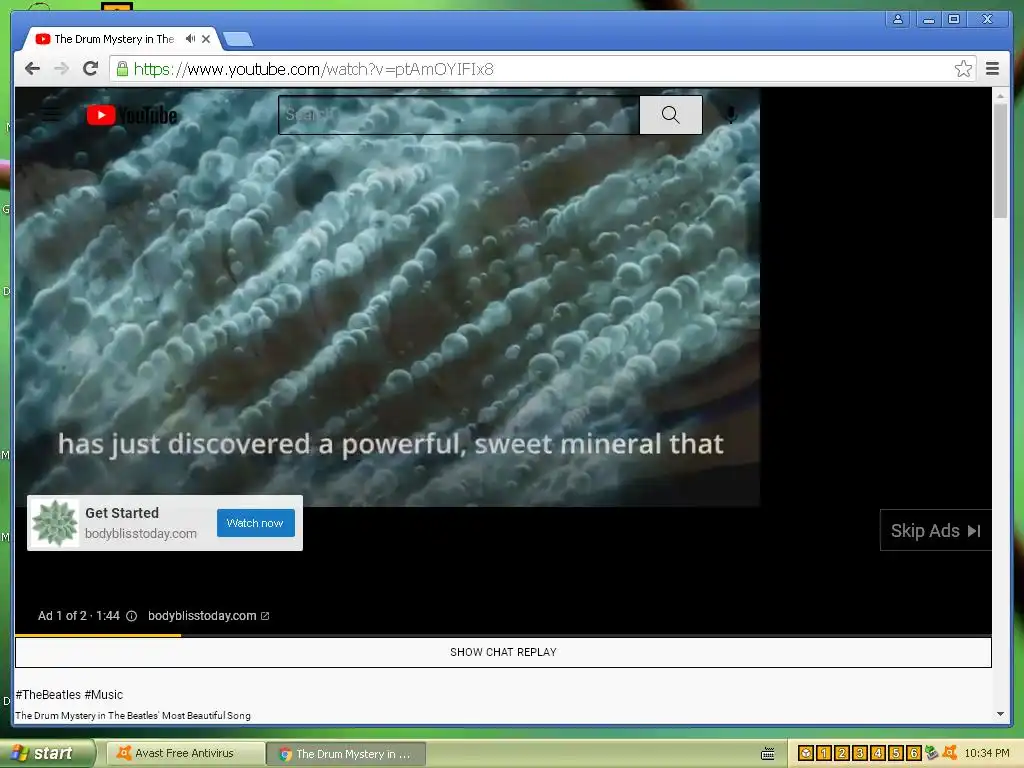Click the Get Started ad title

(x=122, y=513)
